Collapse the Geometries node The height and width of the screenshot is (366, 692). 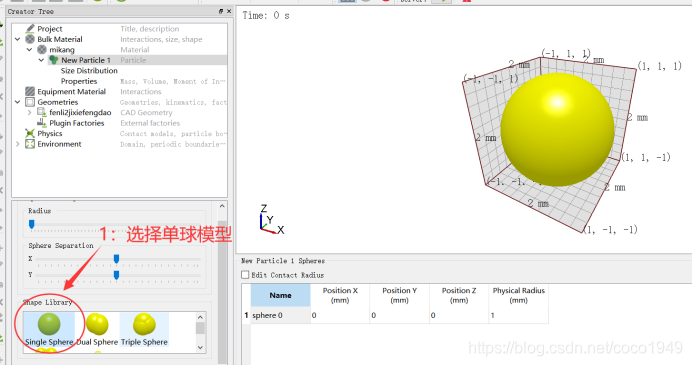coord(17,102)
